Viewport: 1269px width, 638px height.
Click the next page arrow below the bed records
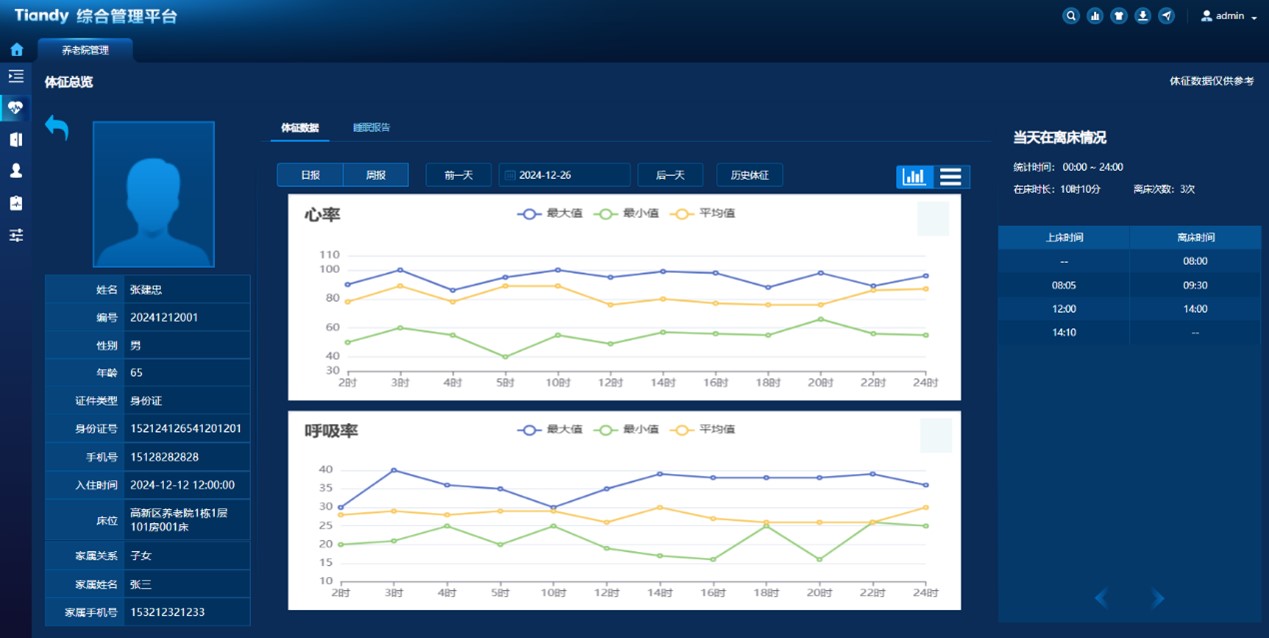click(x=1156, y=597)
